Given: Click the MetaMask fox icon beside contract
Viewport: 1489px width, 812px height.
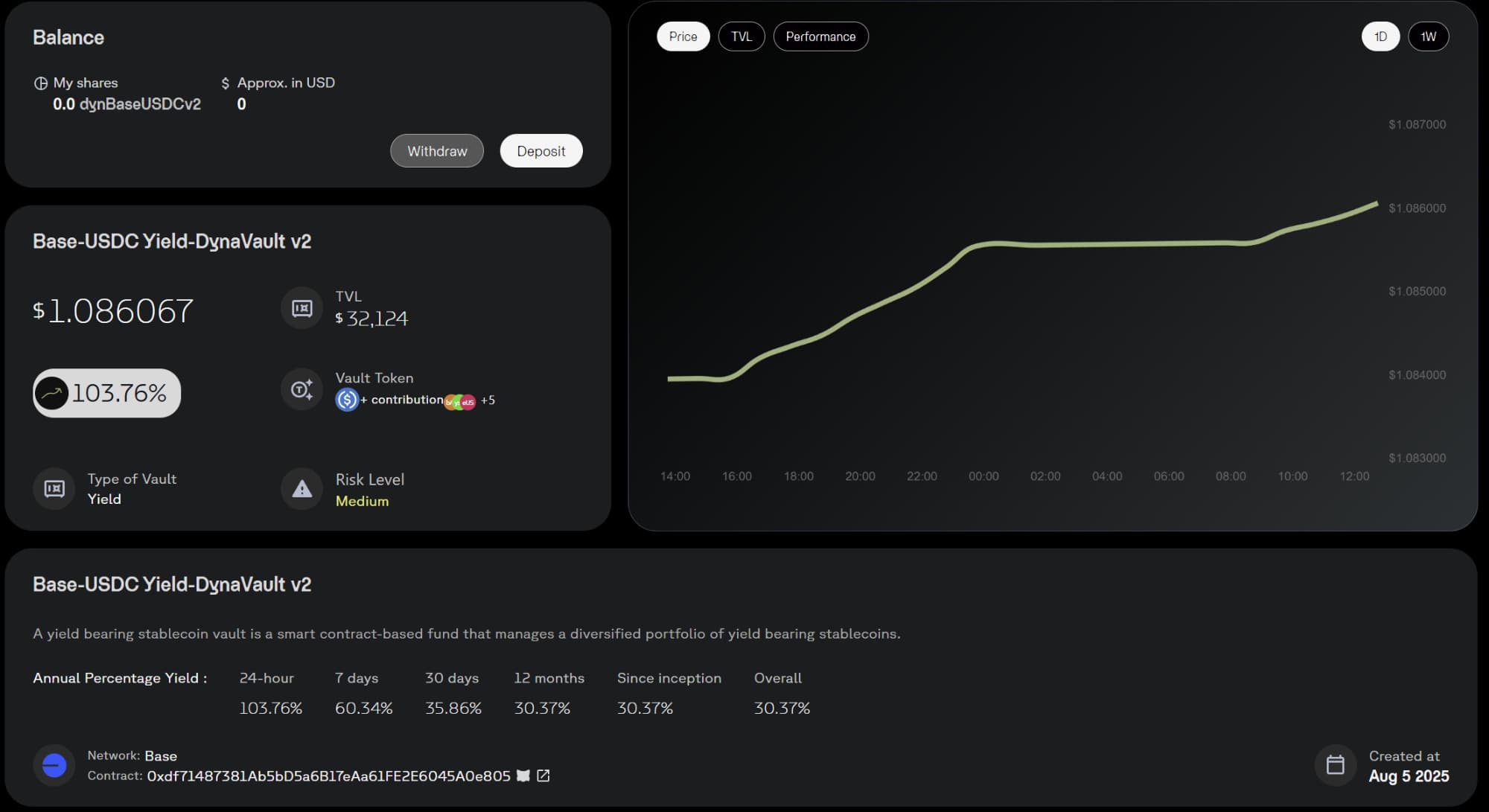Looking at the screenshot, I should coord(523,776).
